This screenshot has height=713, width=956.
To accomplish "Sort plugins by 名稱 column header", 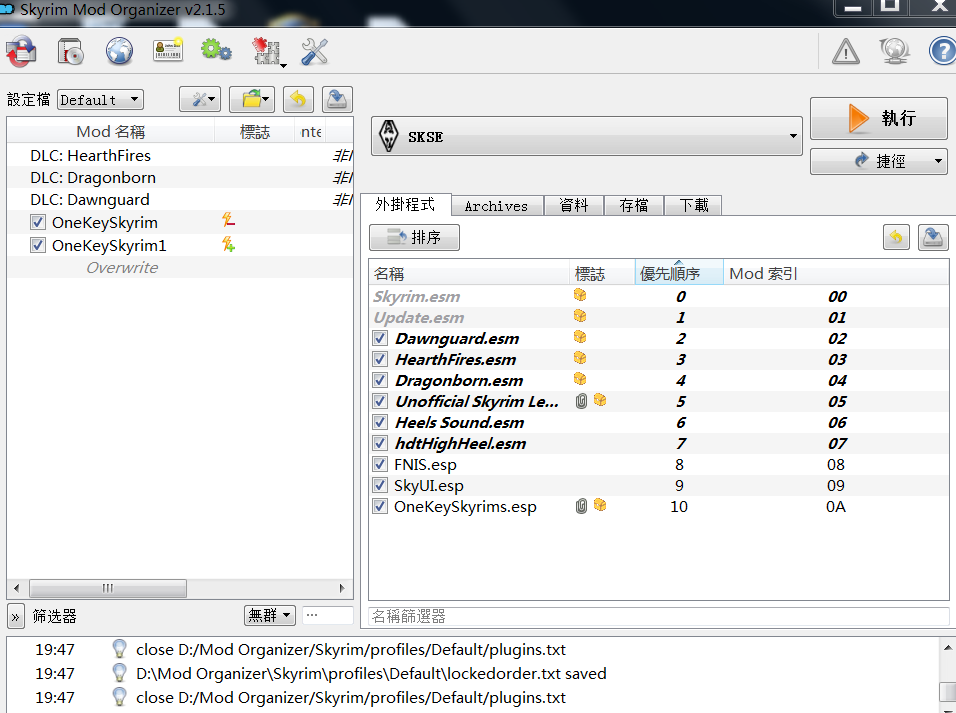I will click(469, 273).
